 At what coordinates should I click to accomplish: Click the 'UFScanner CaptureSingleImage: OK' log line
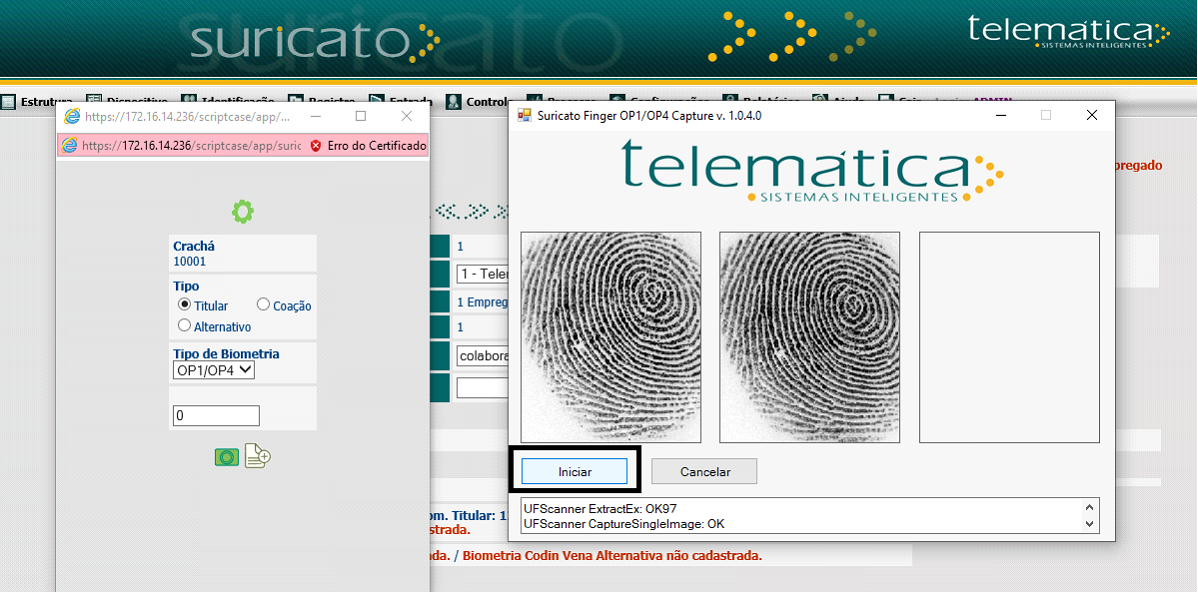tap(623, 524)
